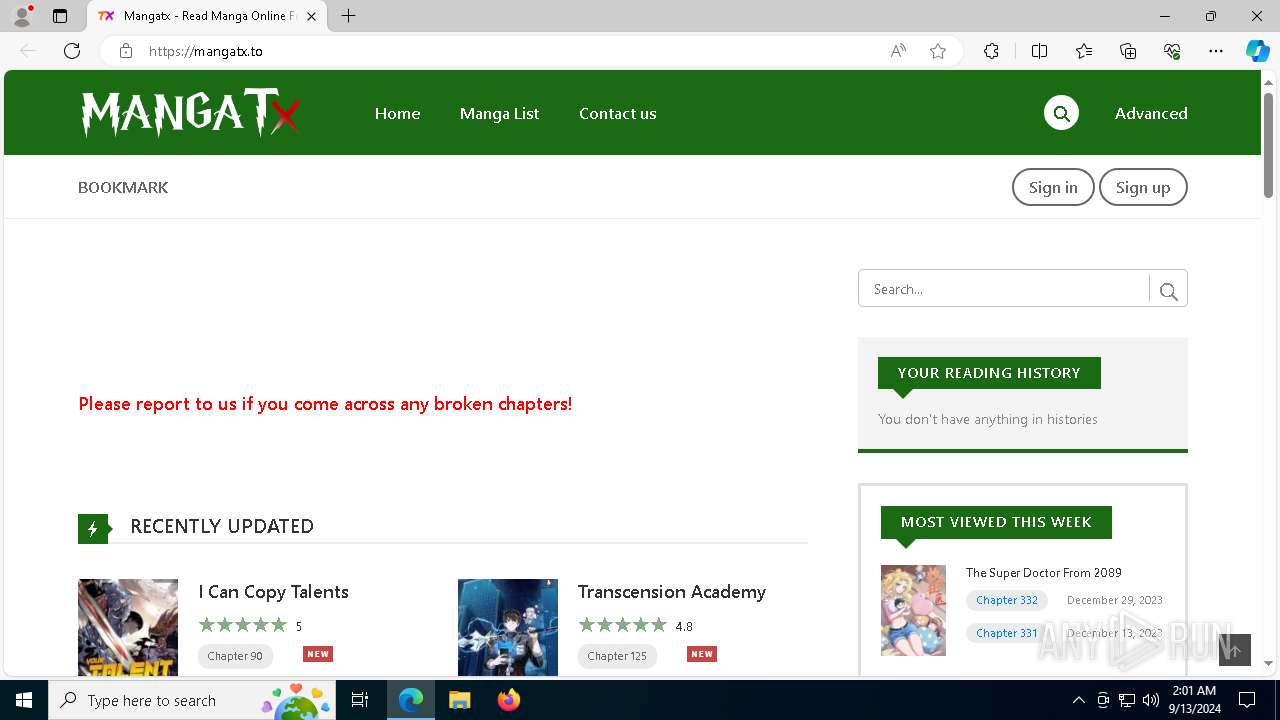Screen dimensions: 1280x720
Task: Enable split screen view
Action: pos(1039,51)
